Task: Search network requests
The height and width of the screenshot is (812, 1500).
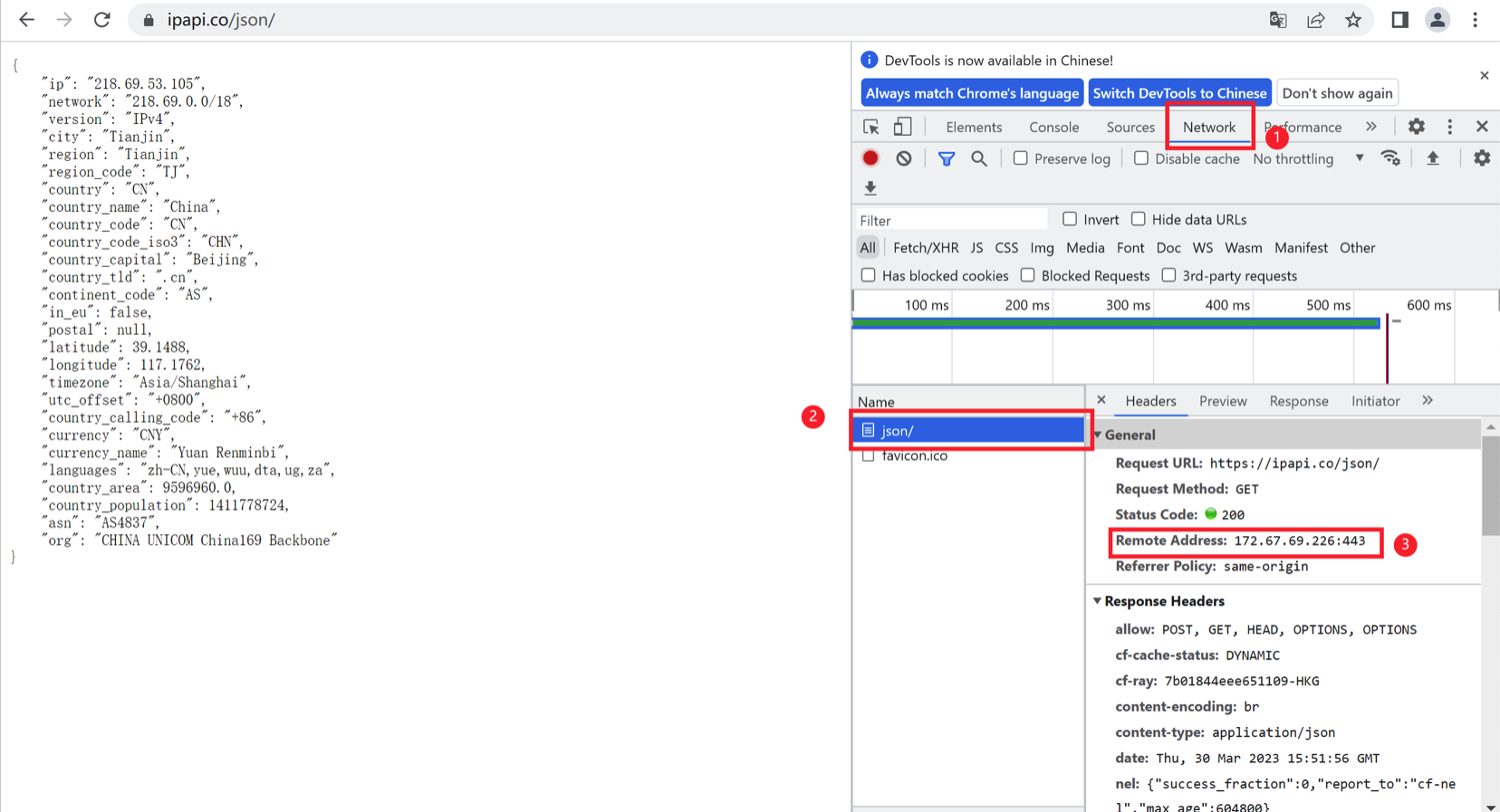Action: pyautogui.click(x=979, y=158)
